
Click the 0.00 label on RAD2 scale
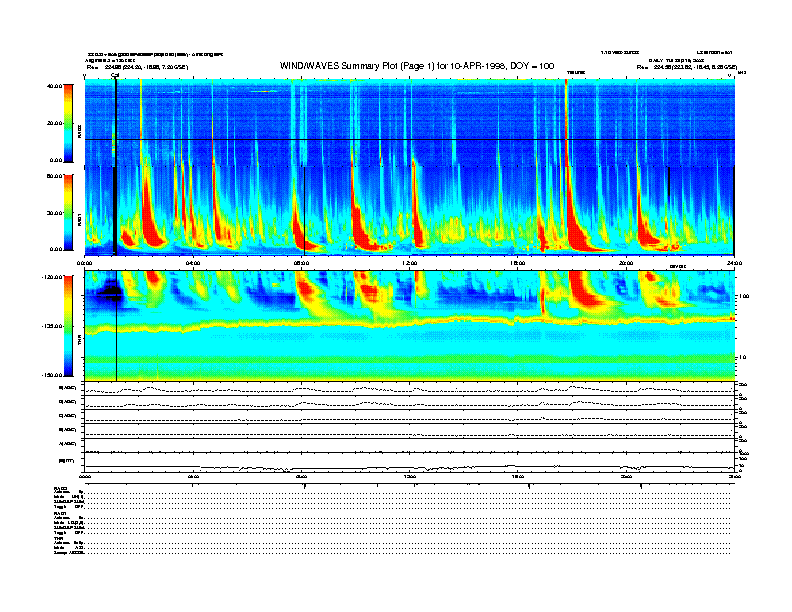[55, 160]
